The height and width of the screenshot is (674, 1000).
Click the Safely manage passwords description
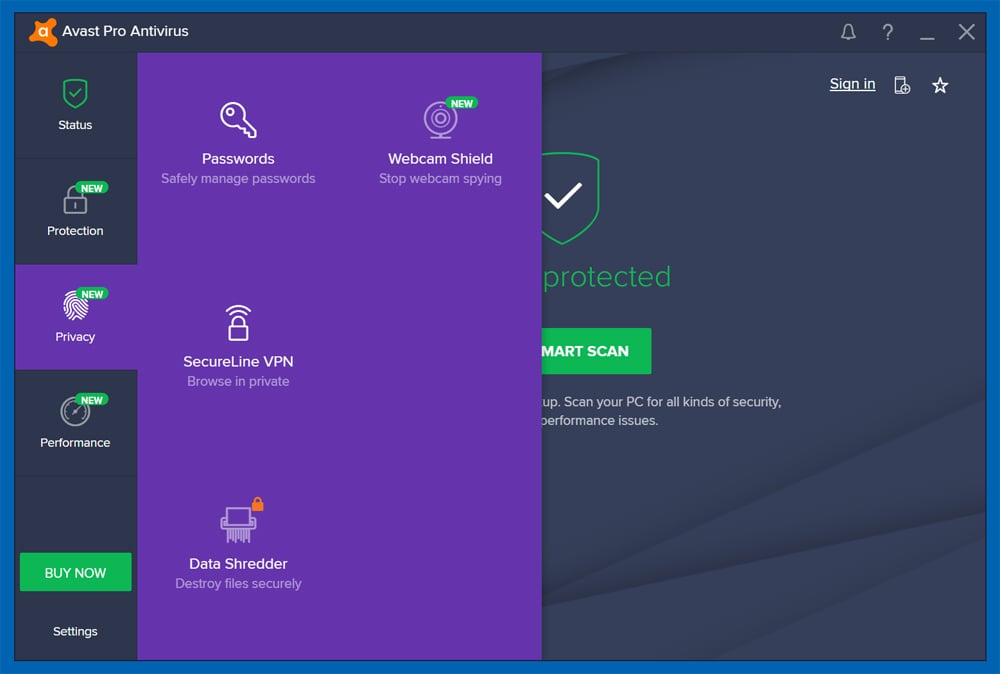tap(238, 179)
